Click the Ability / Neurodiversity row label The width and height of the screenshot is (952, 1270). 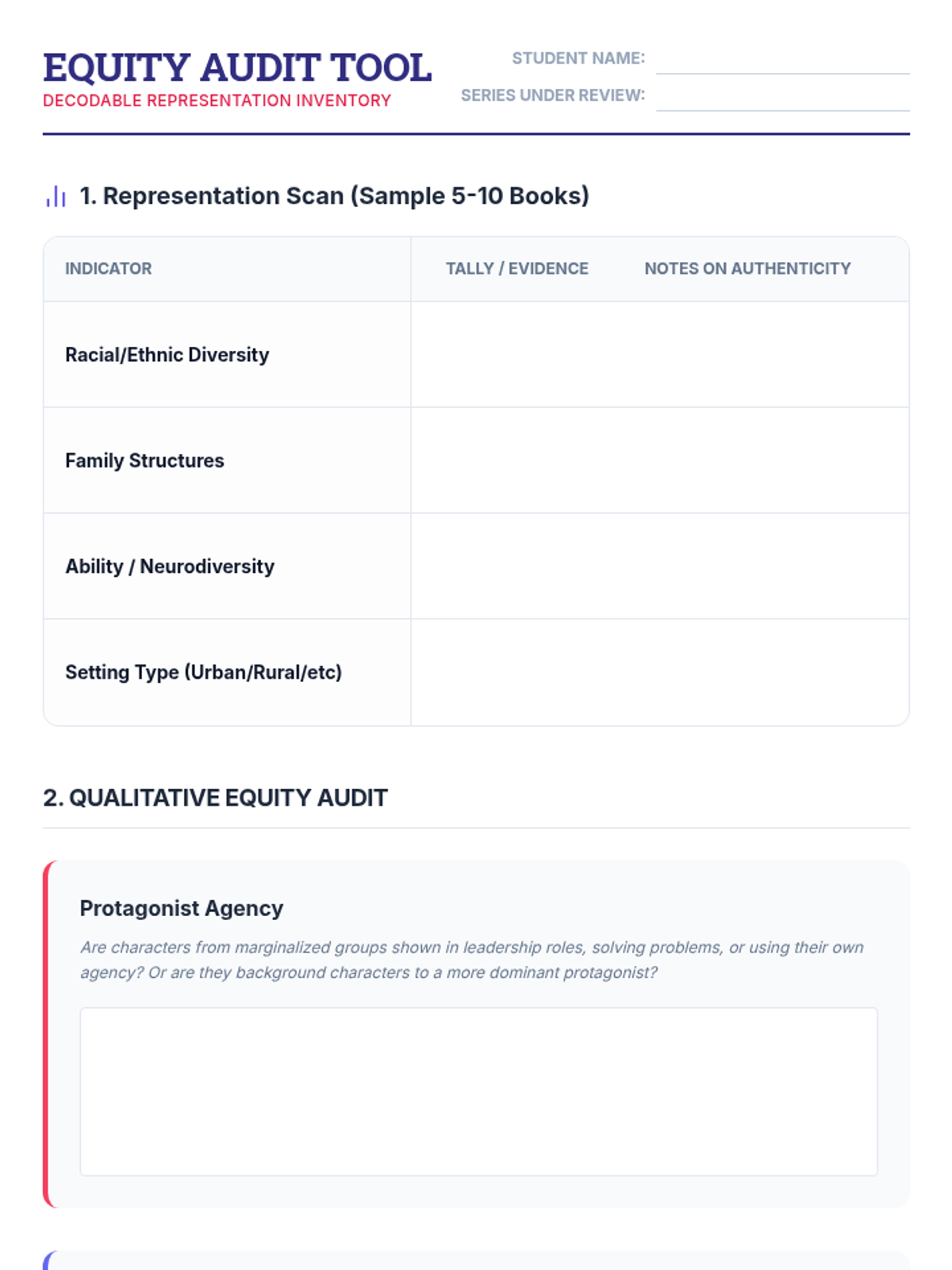click(x=170, y=566)
